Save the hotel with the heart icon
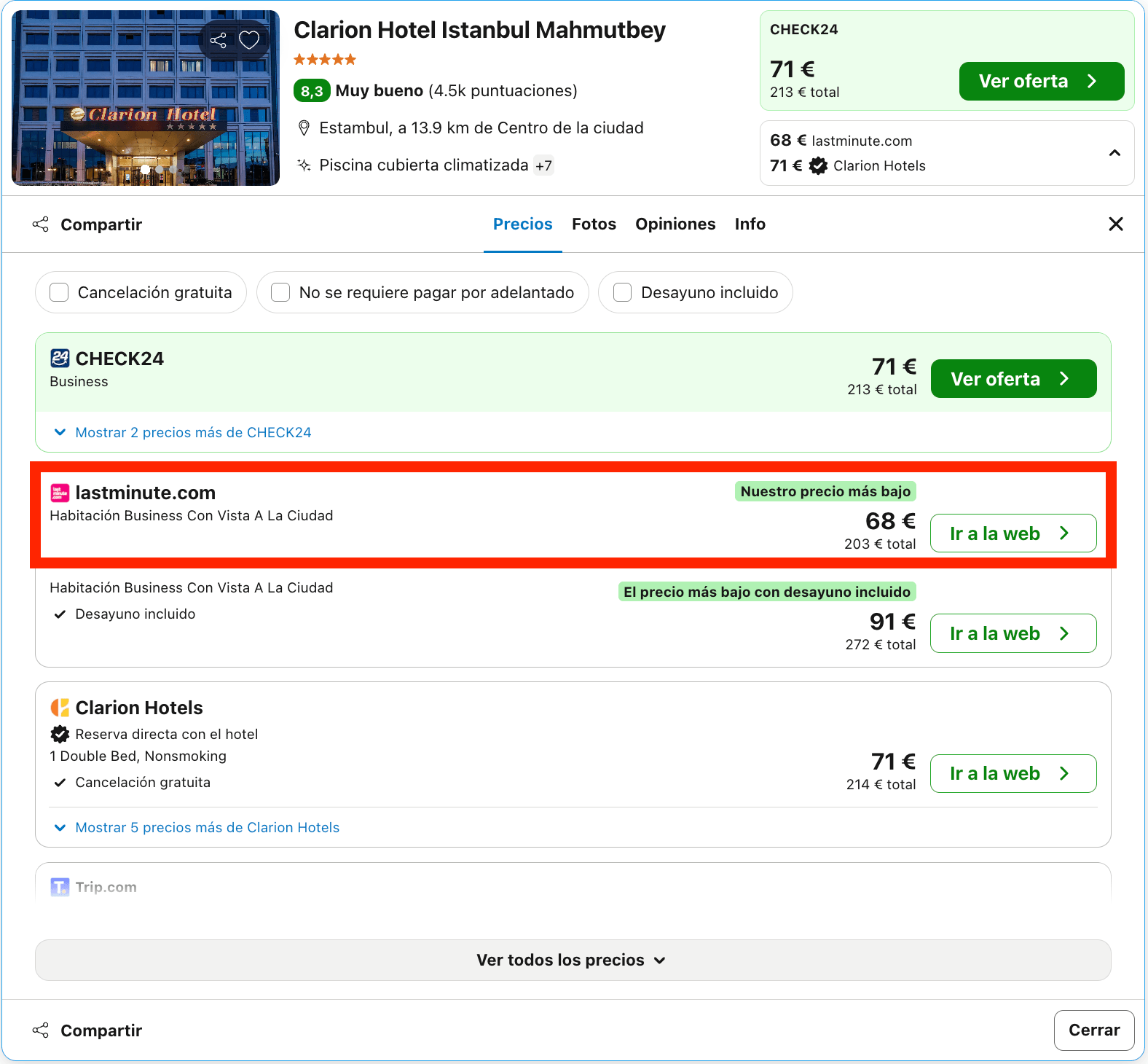 coord(249,40)
